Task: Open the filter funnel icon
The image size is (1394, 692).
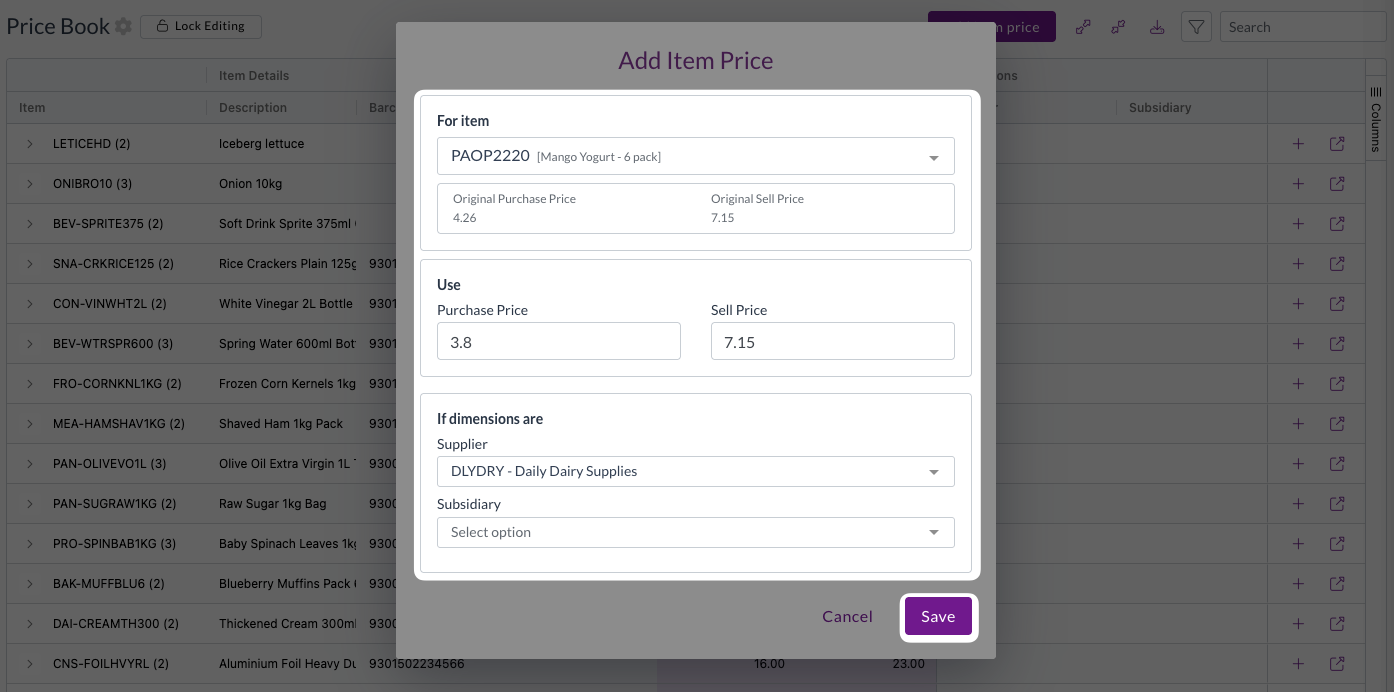Action: 1196,27
